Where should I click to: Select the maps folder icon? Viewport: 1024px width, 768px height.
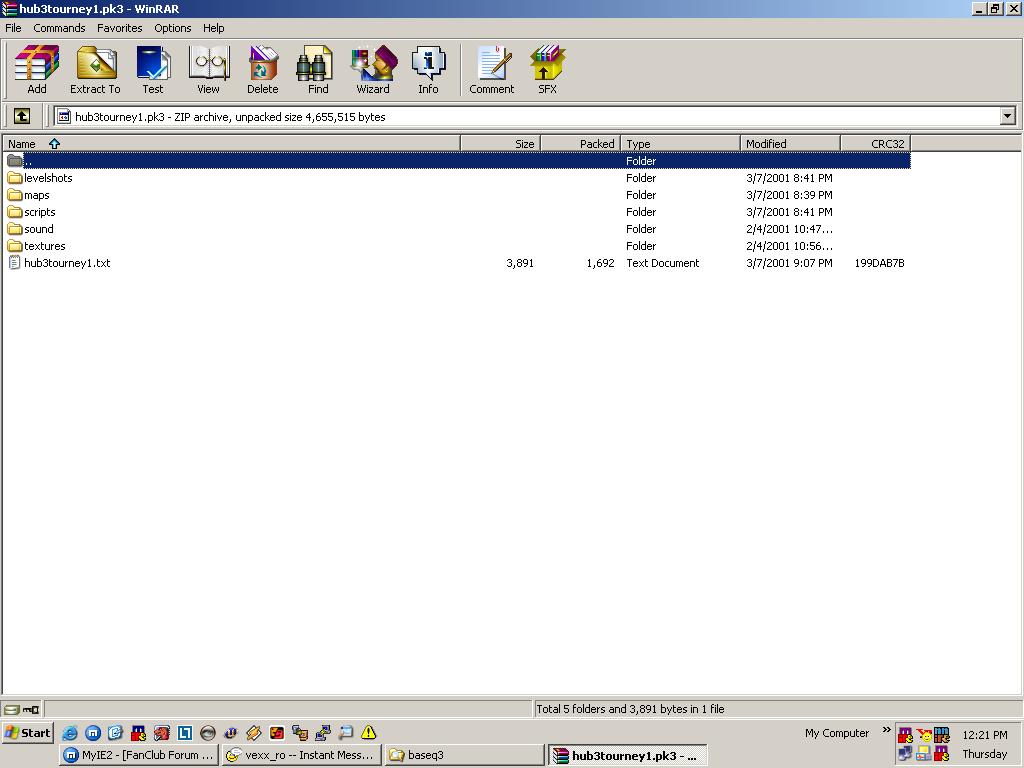coord(15,195)
